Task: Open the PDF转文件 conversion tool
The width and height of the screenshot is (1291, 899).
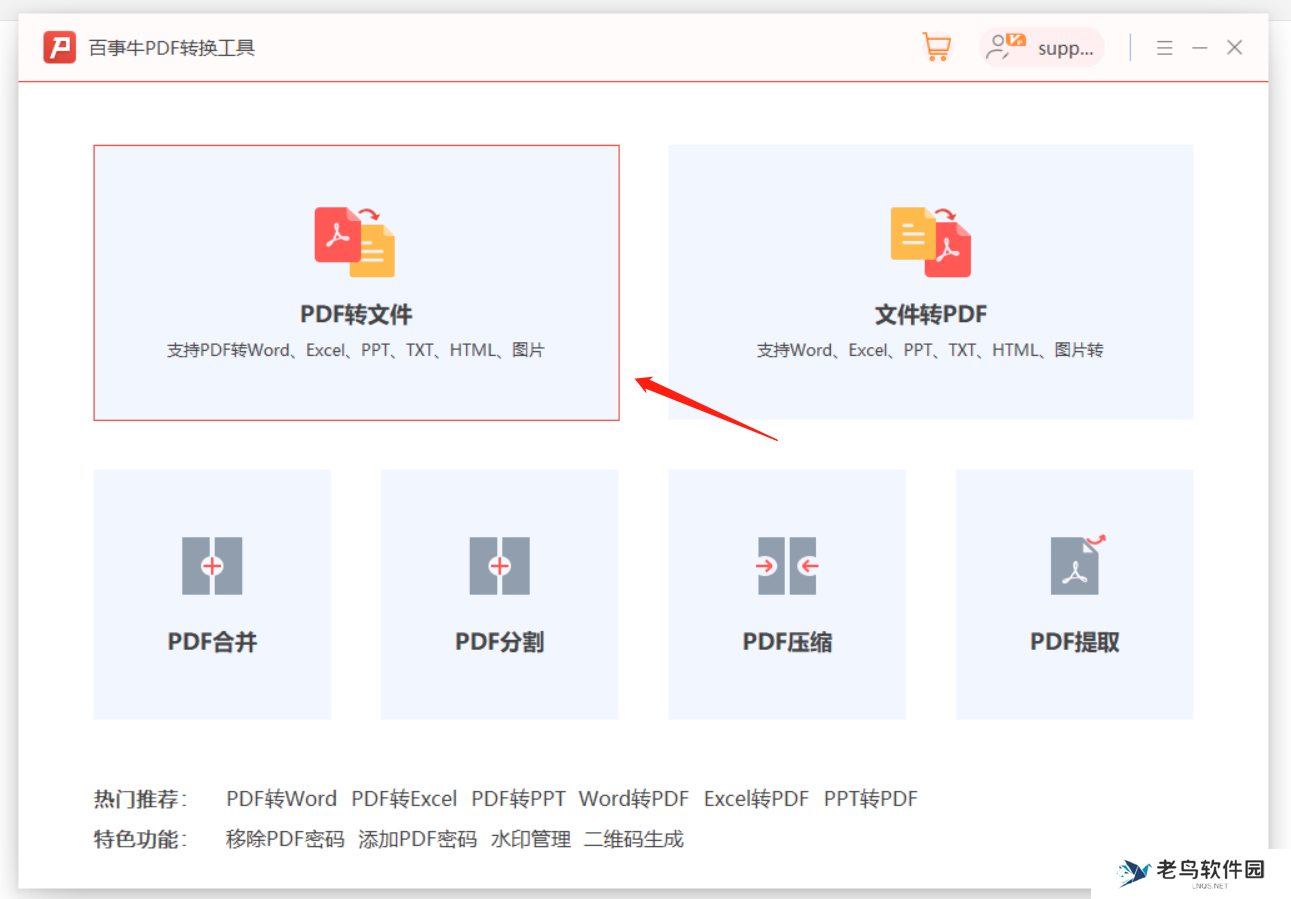Action: pos(356,282)
